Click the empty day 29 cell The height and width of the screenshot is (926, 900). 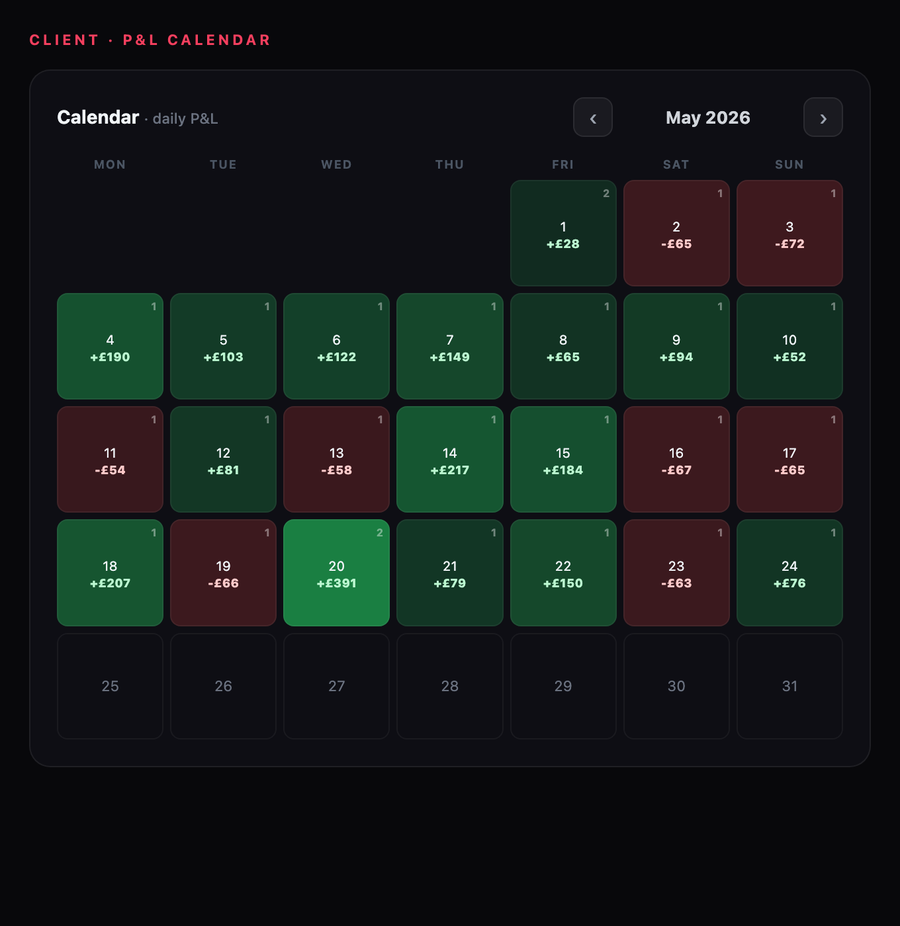pyautogui.click(x=563, y=686)
